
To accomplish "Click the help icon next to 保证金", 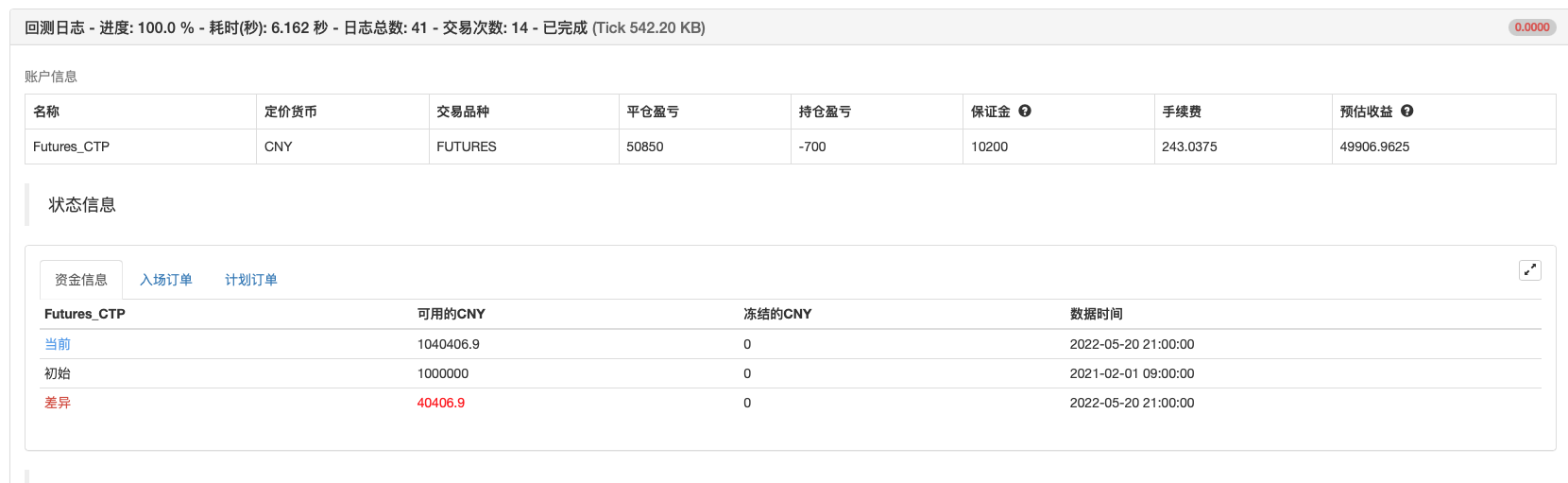I will click(x=1025, y=111).
